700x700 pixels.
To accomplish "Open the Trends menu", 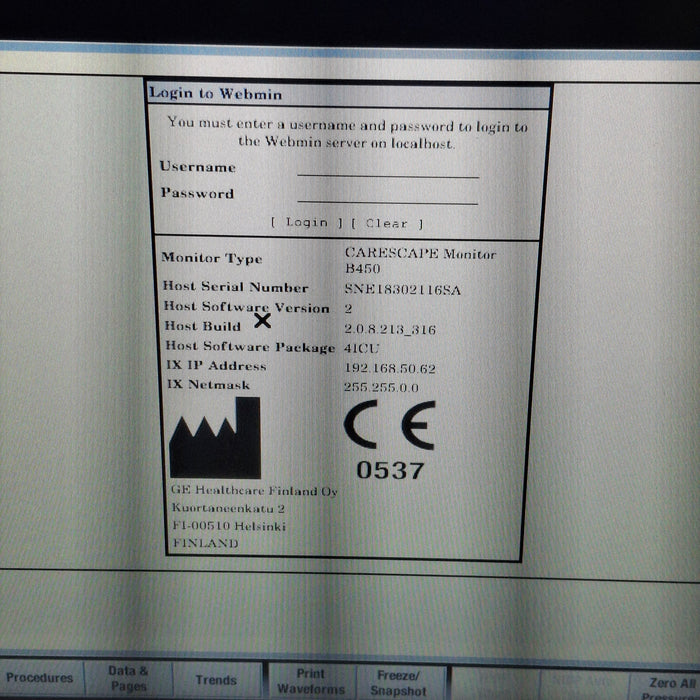I will (216, 680).
